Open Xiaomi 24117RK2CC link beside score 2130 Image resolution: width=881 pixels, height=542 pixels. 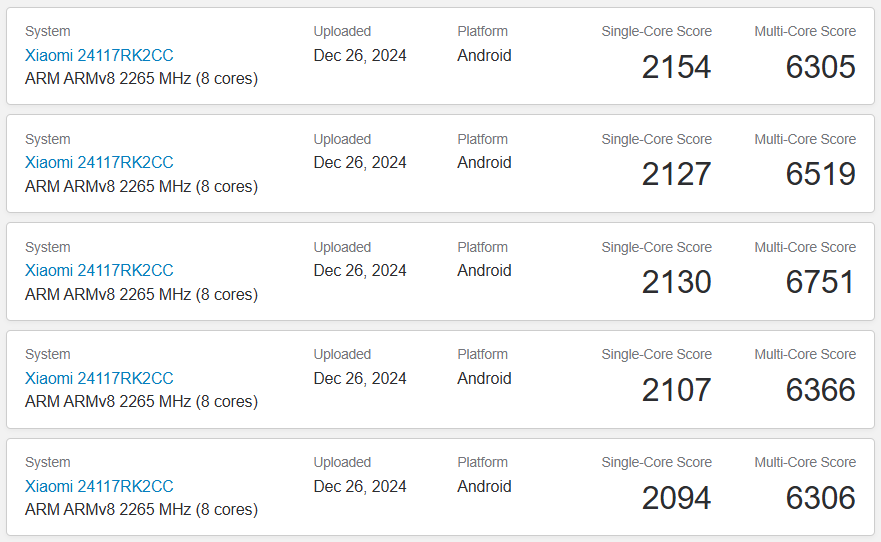99,270
